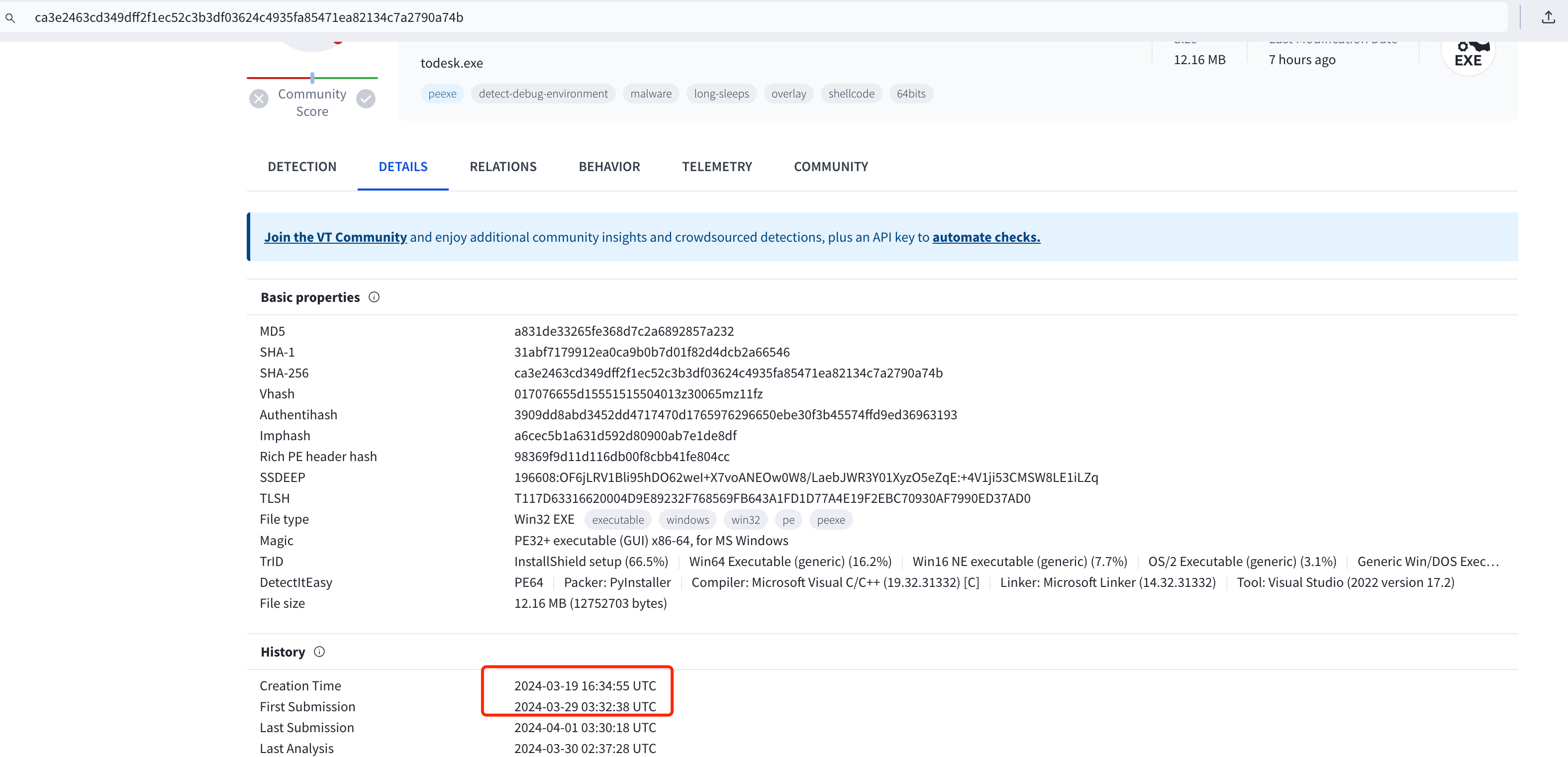1568x757 pixels.
Task: Upvote with the community score check icon
Action: pyautogui.click(x=366, y=98)
